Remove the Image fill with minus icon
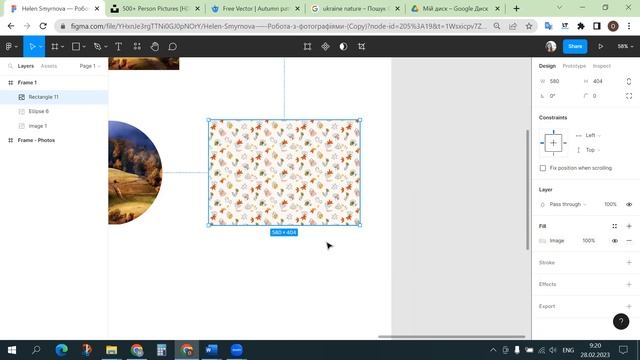The height and width of the screenshot is (360, 640). coord(629,241)
